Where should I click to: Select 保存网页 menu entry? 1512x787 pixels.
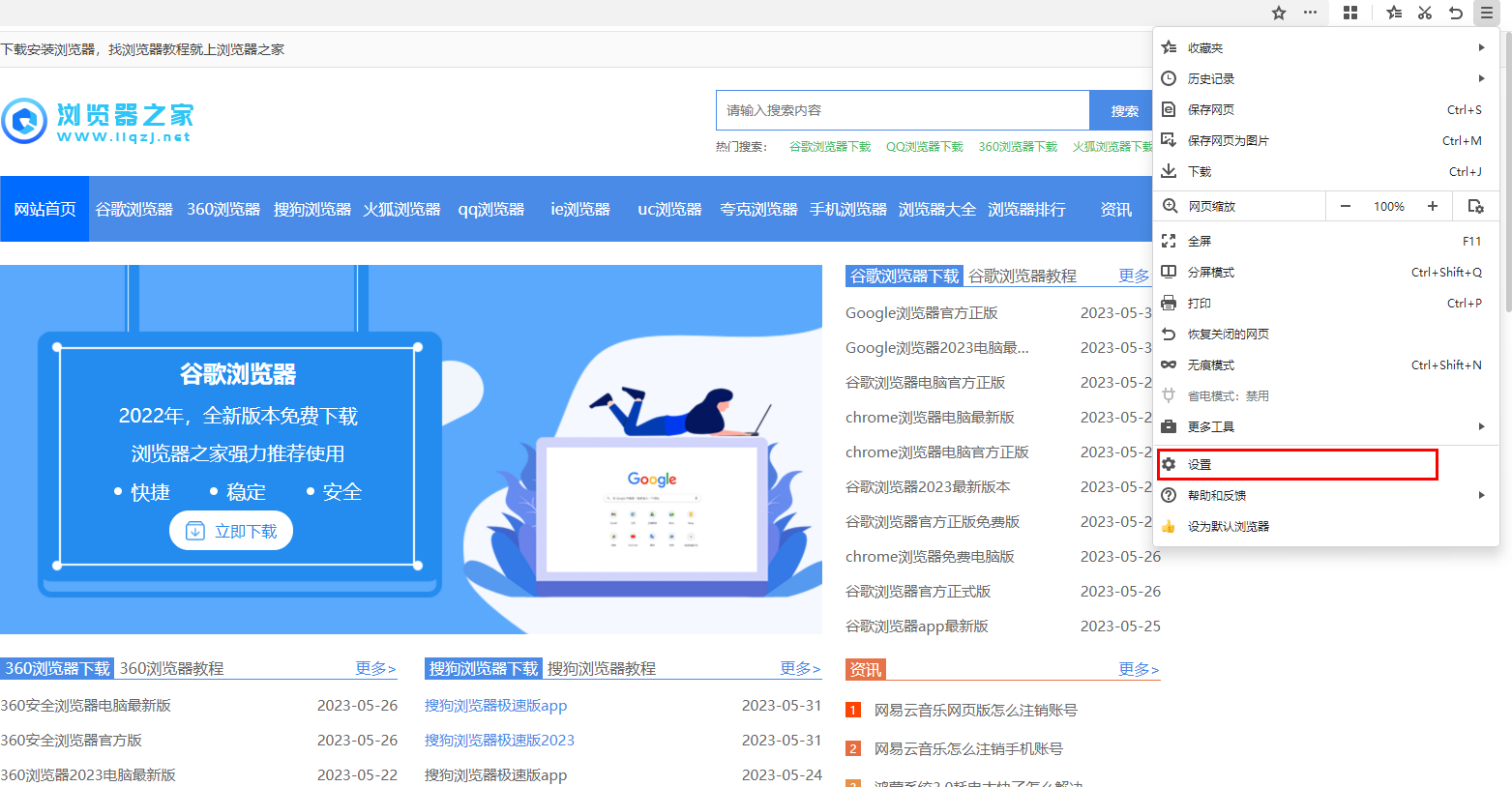(1326, 109)
